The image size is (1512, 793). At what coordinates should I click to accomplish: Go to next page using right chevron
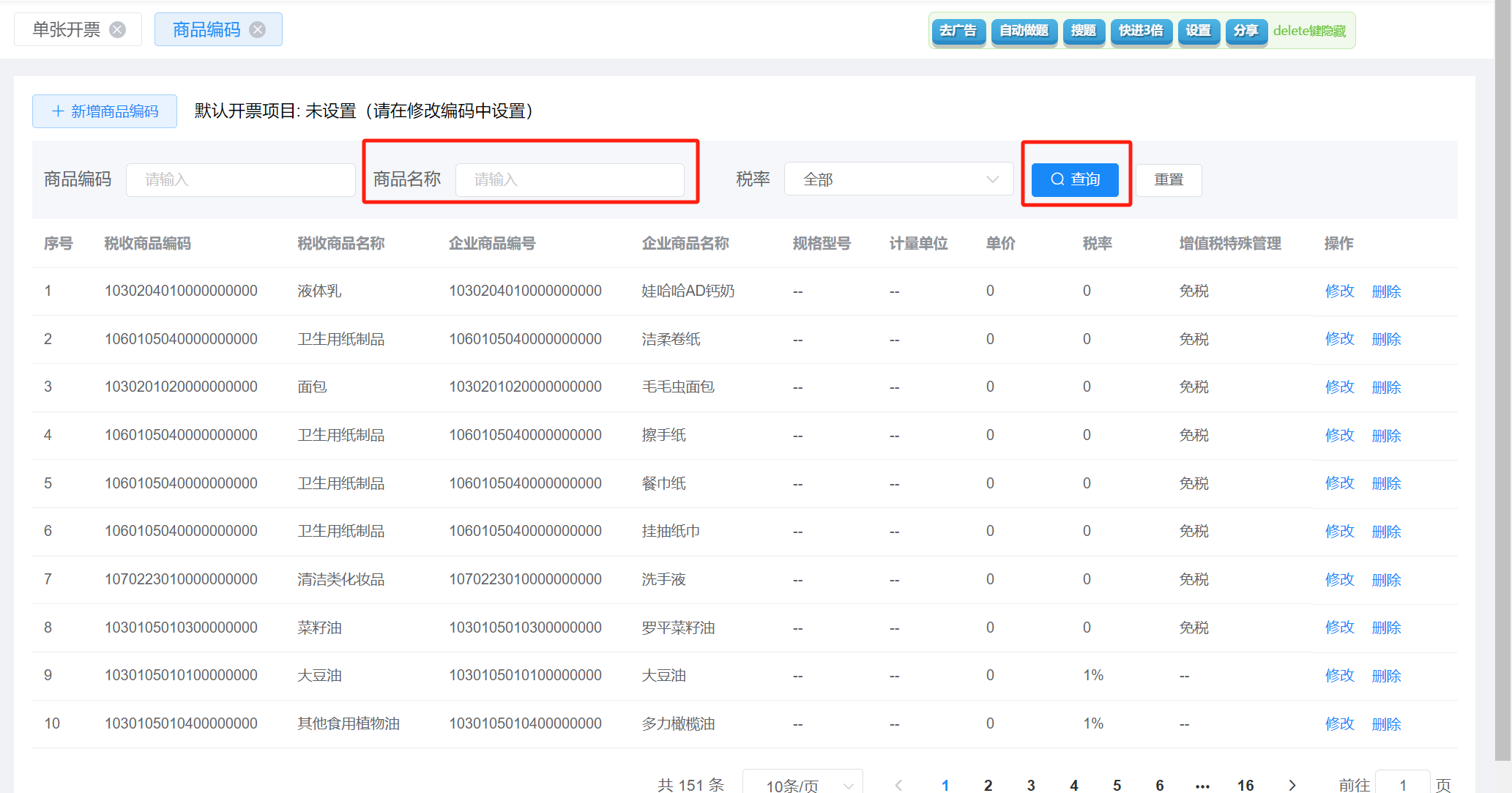point(1292,785)
